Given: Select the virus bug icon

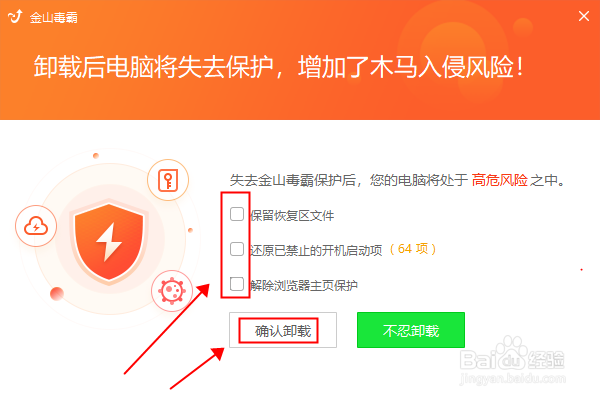Looking at the screenshot, I should [x=172, y=291].
